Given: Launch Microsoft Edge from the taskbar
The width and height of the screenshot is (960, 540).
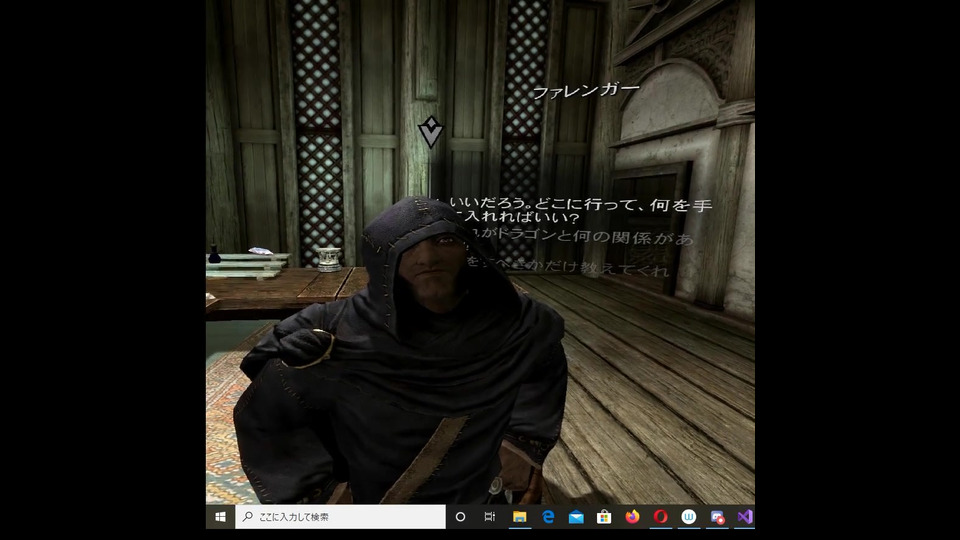Looking at the screenshot, I should tap(548, 517).
